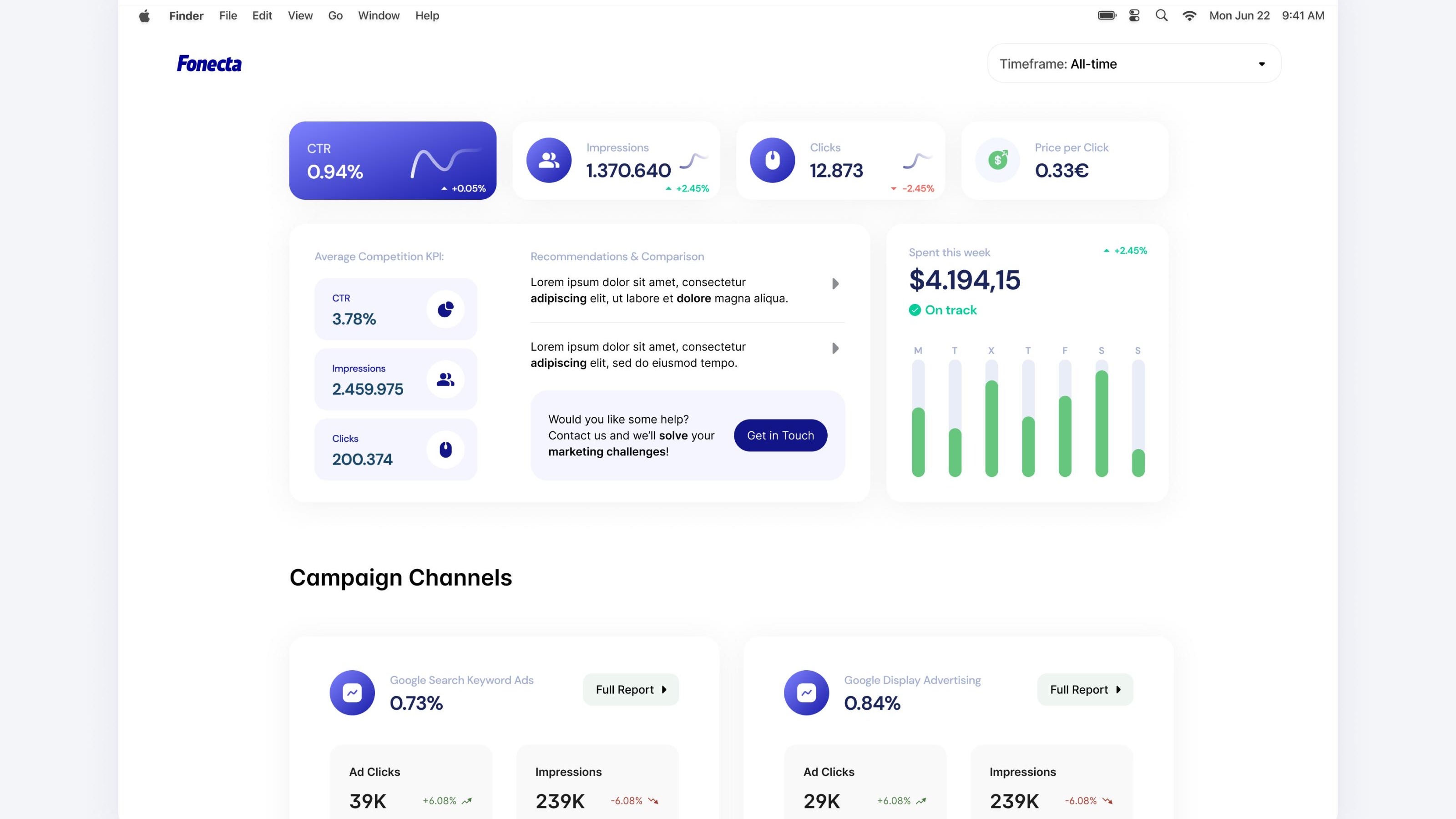Click the pie chart icon beside competition CTR
The width and height of the screenshot is (1456, 819).
tap(445, 309)
